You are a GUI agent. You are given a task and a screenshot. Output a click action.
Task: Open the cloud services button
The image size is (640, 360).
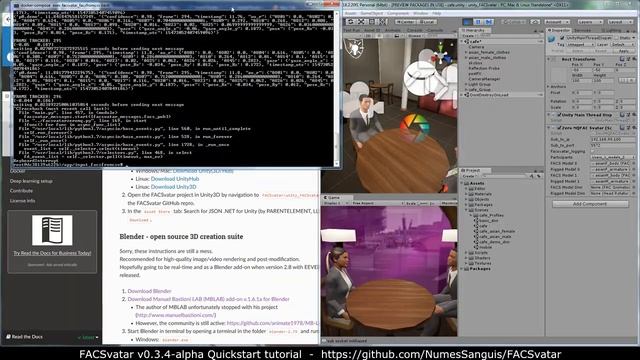(535, 22)
